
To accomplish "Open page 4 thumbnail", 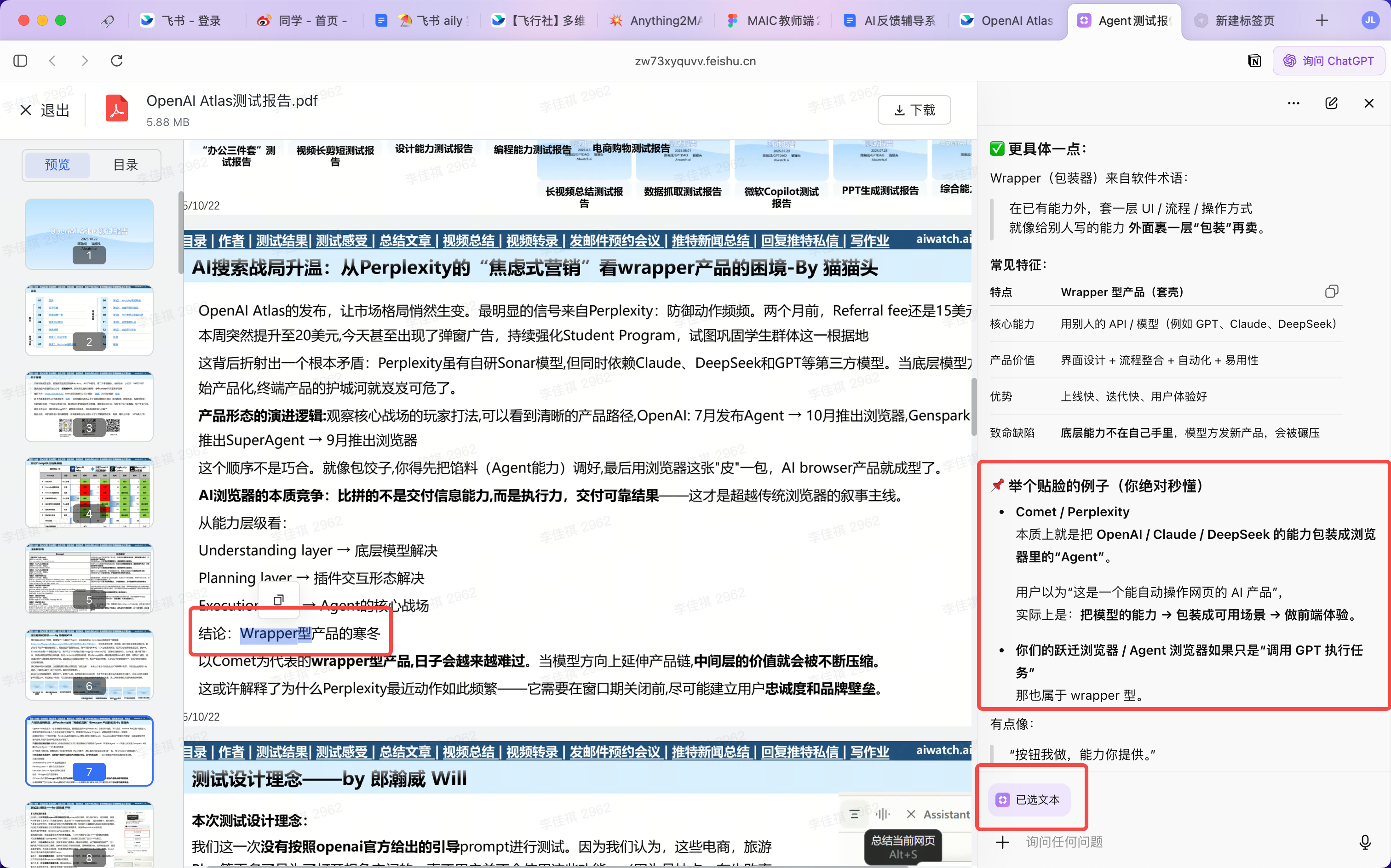I will click(x=89, y=492).
